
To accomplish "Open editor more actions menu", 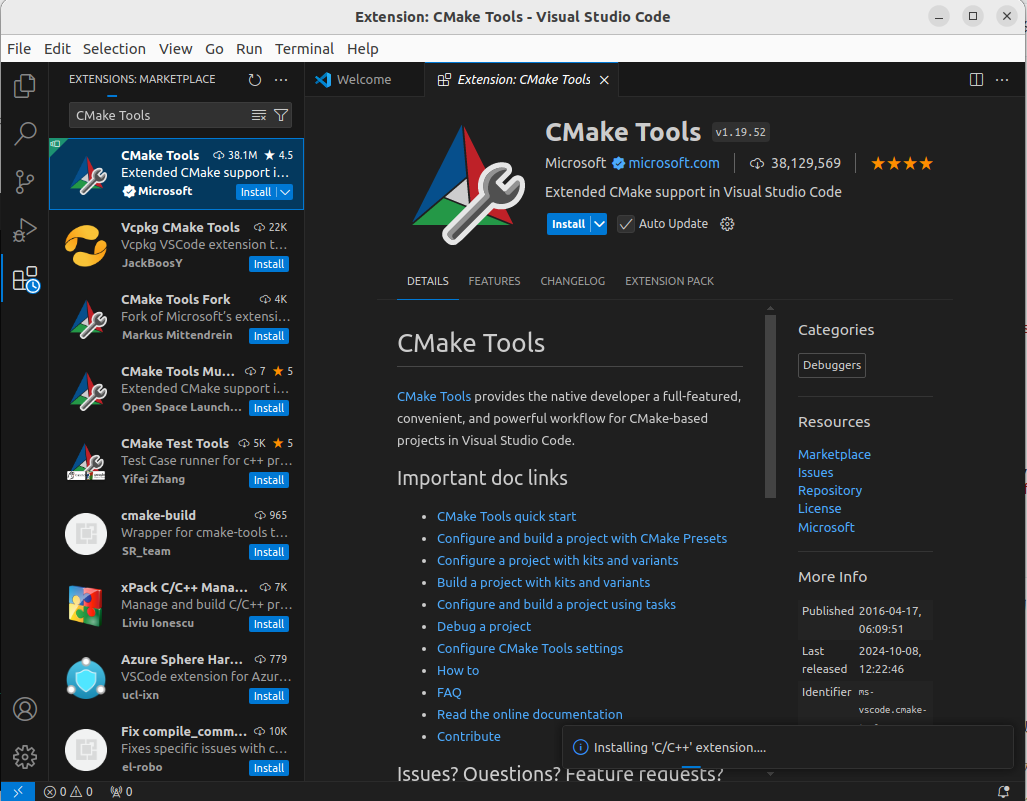I will (x=1002, y=79).
